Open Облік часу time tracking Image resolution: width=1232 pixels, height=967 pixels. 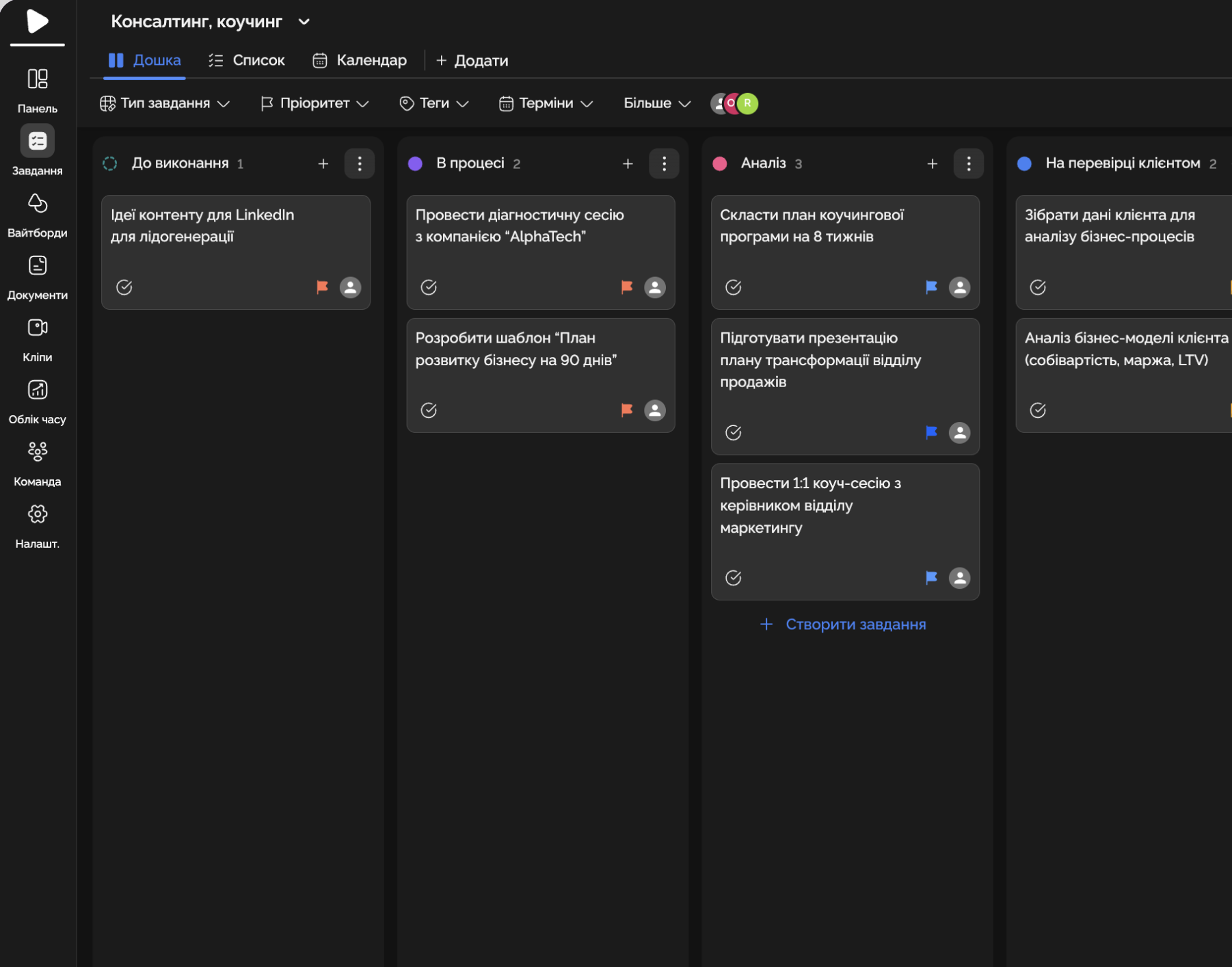(37, 390)
